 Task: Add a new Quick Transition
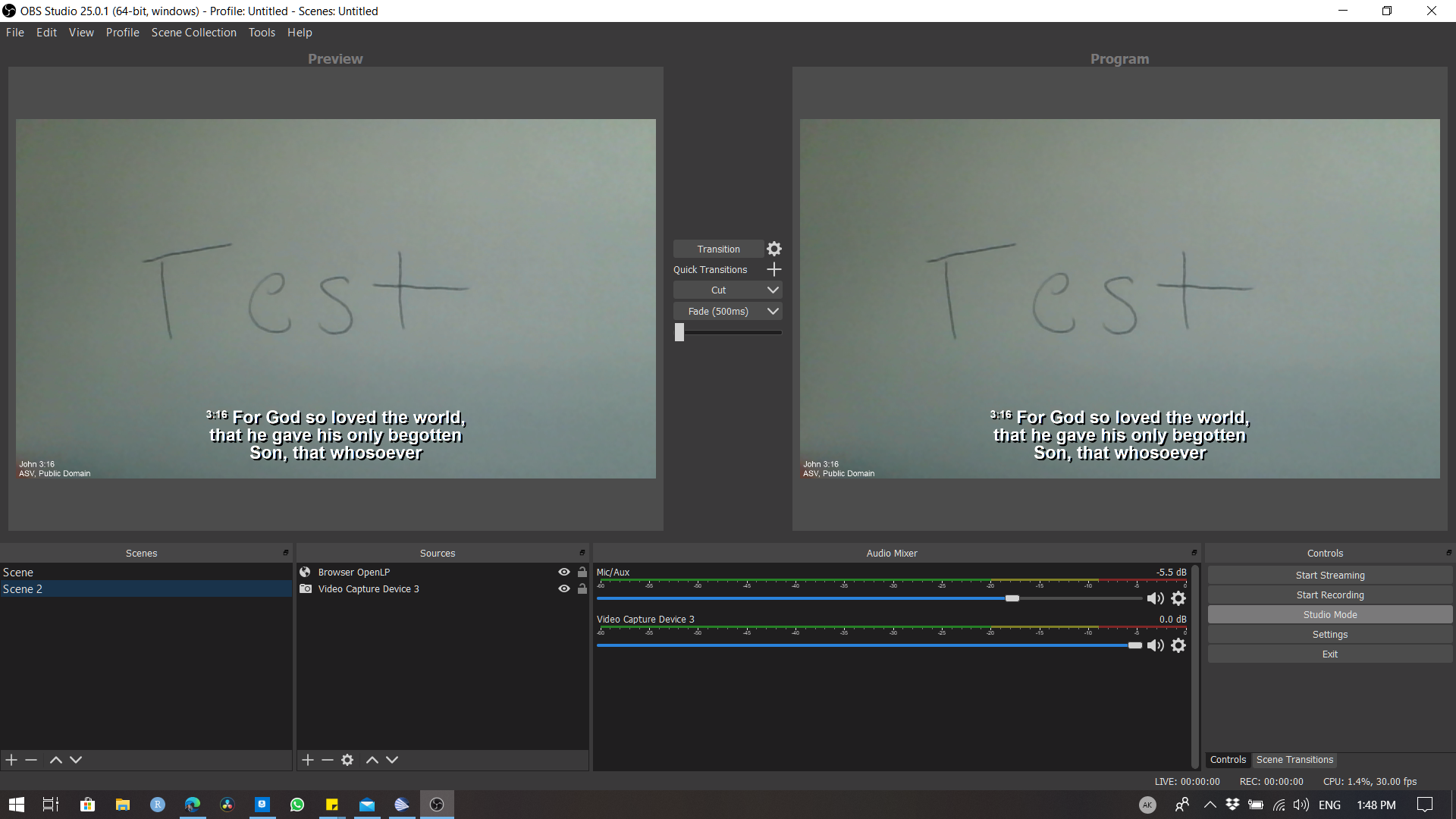(x=773, y=269)
